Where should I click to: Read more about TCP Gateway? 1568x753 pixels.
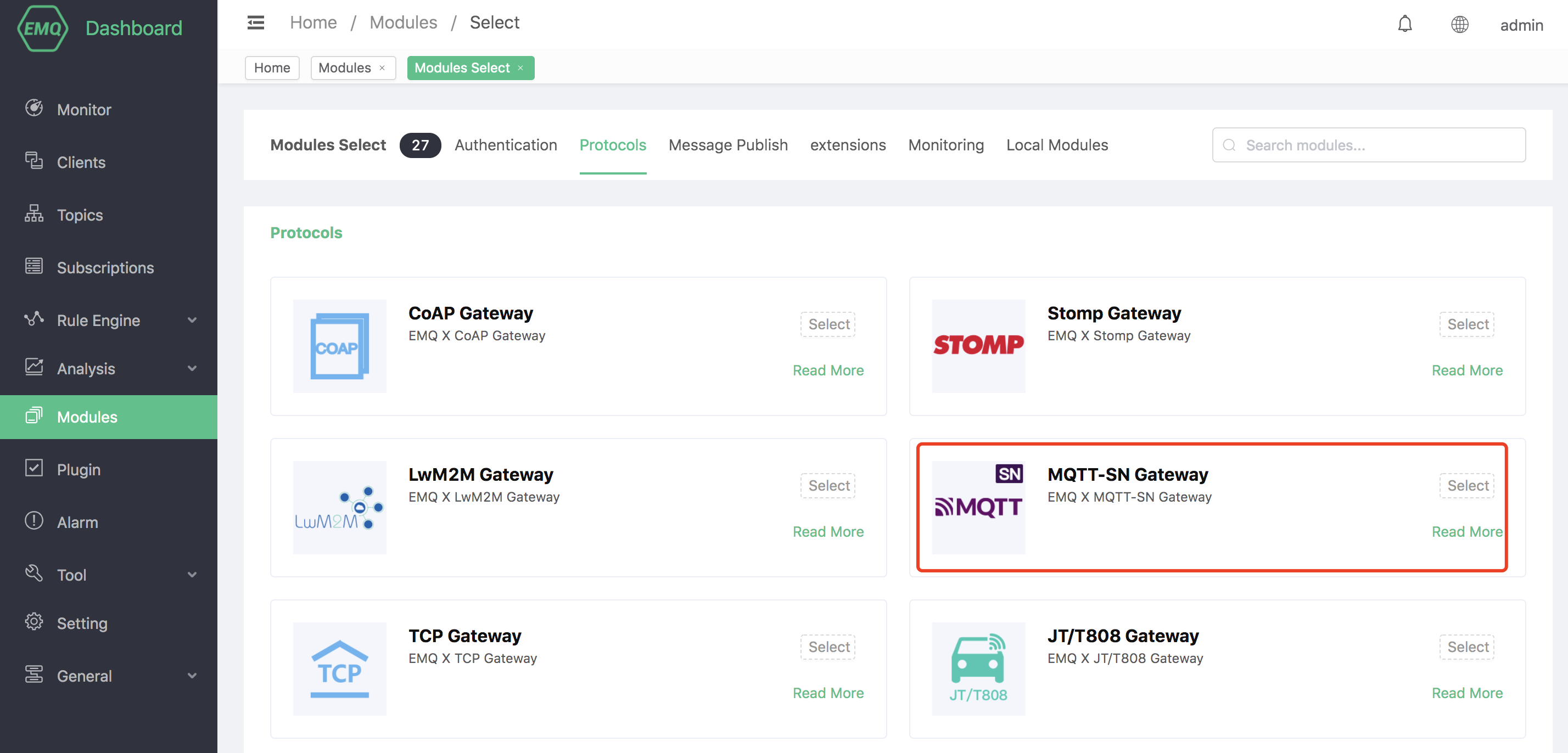pos(828,693)
